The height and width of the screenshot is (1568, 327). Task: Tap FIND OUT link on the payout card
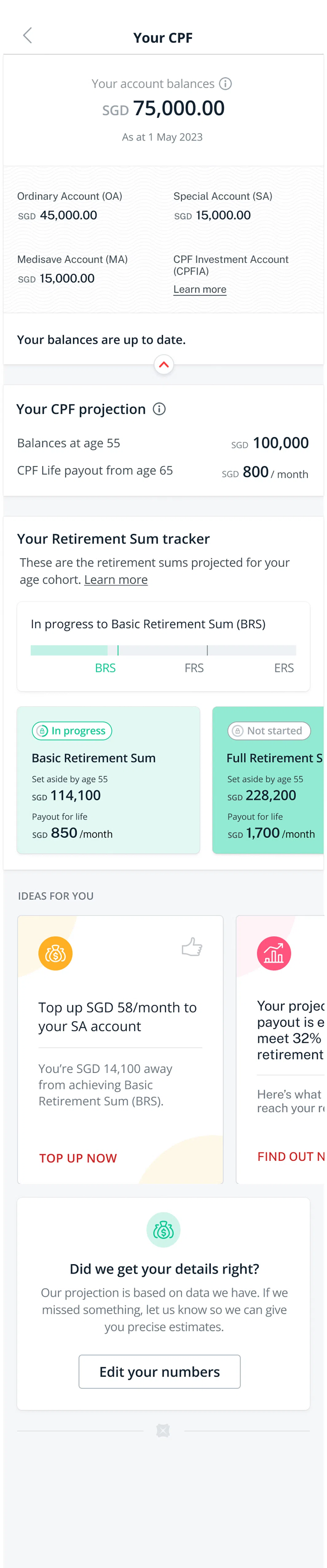290,1157
